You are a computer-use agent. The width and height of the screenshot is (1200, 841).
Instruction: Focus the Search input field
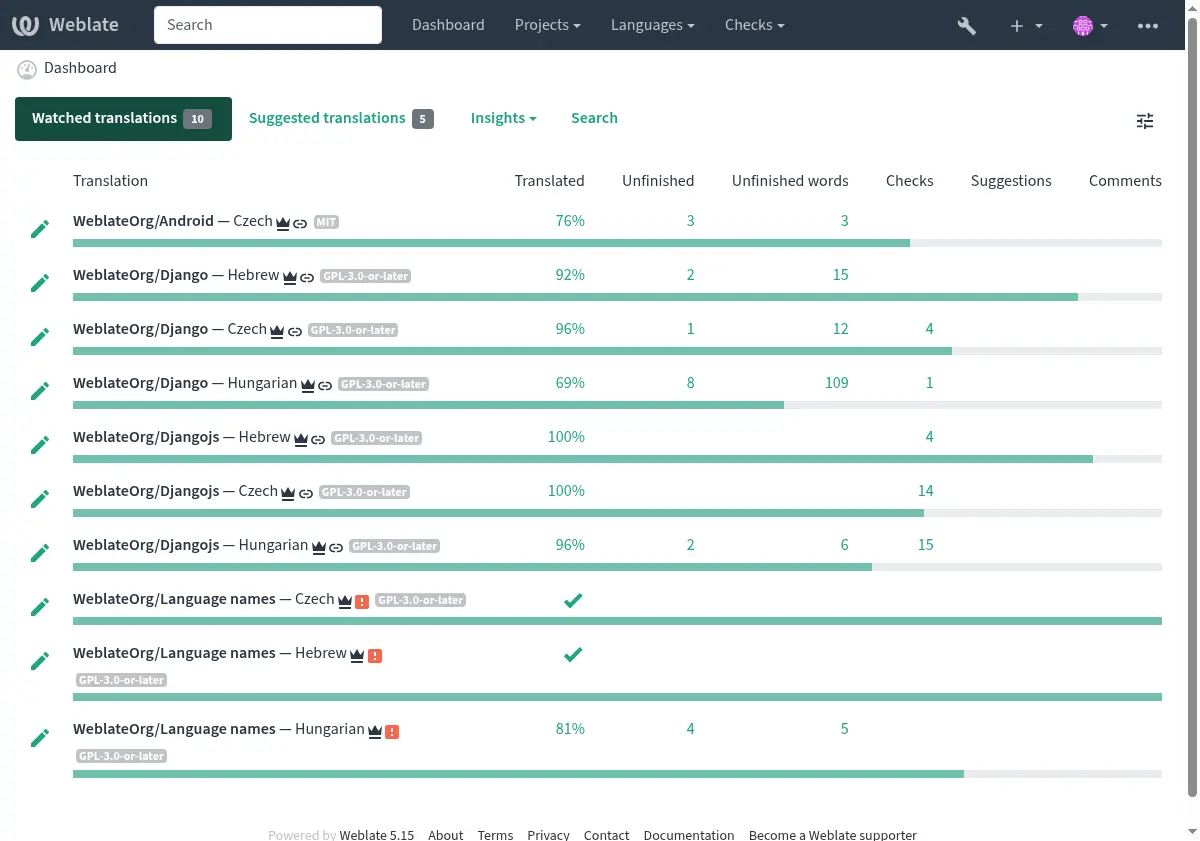[268, 25]
